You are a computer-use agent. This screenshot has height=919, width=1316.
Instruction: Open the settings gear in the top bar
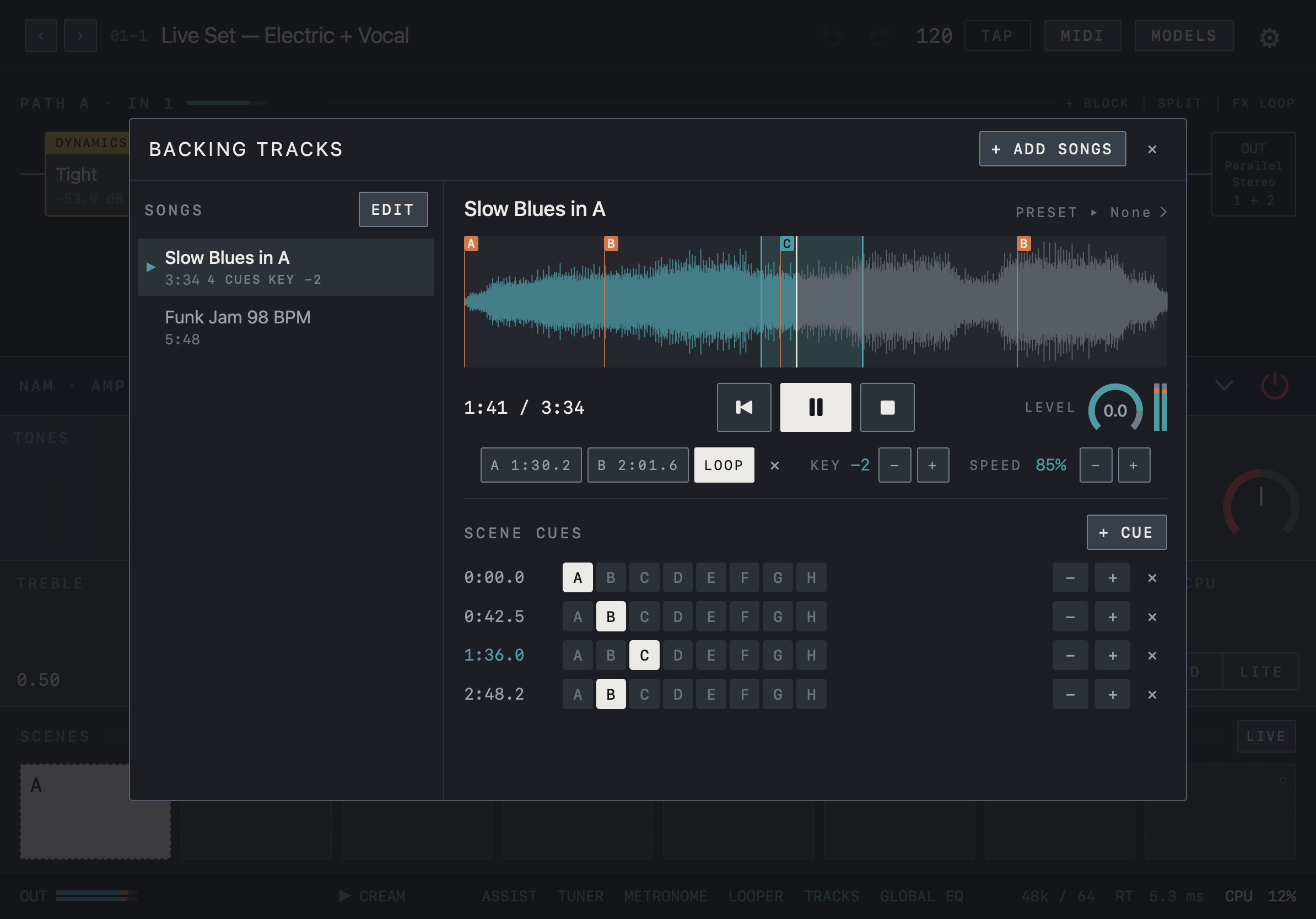click(1269, 38)
